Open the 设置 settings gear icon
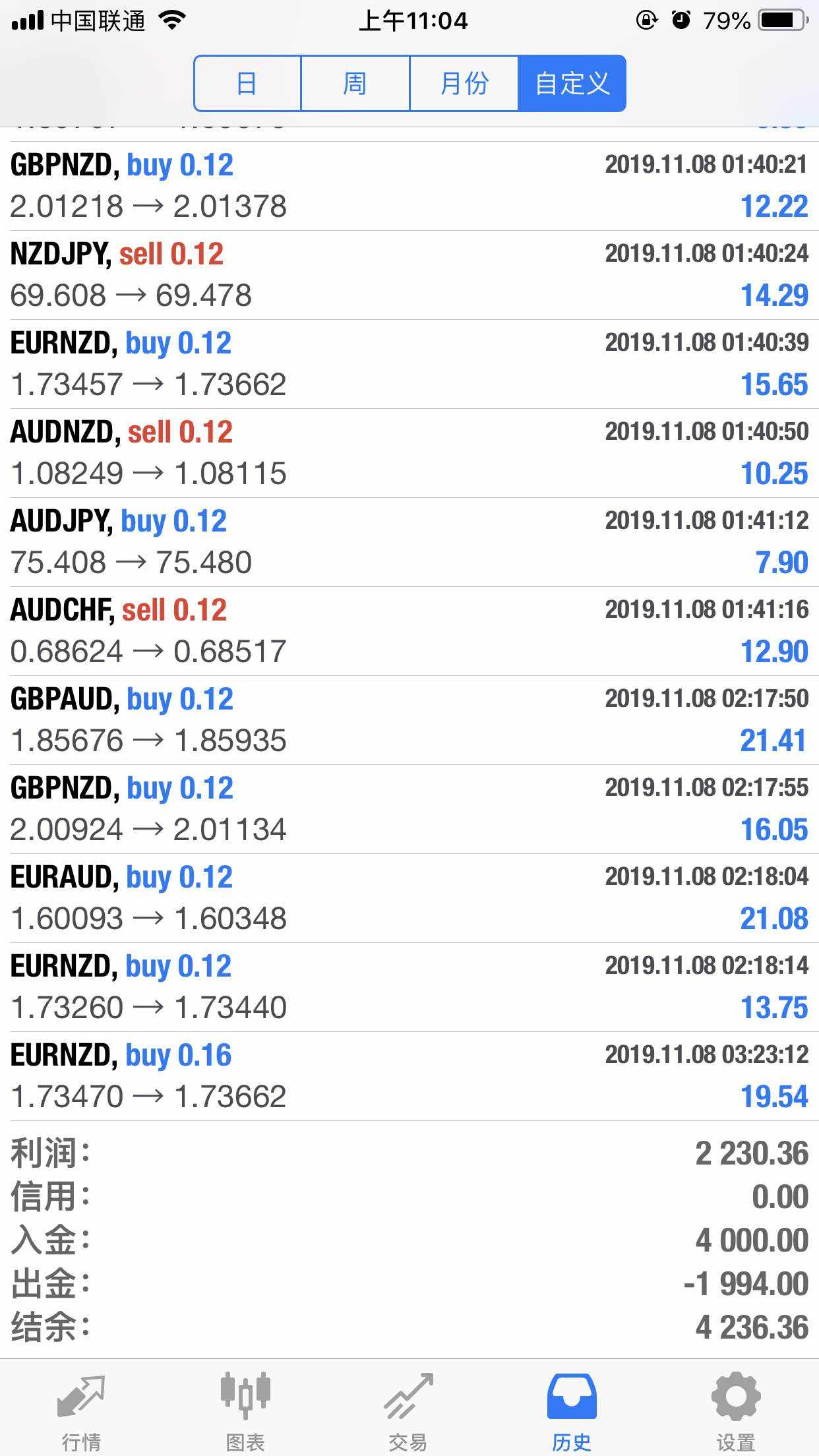 pyautogui.click(x=736, y=1398)
